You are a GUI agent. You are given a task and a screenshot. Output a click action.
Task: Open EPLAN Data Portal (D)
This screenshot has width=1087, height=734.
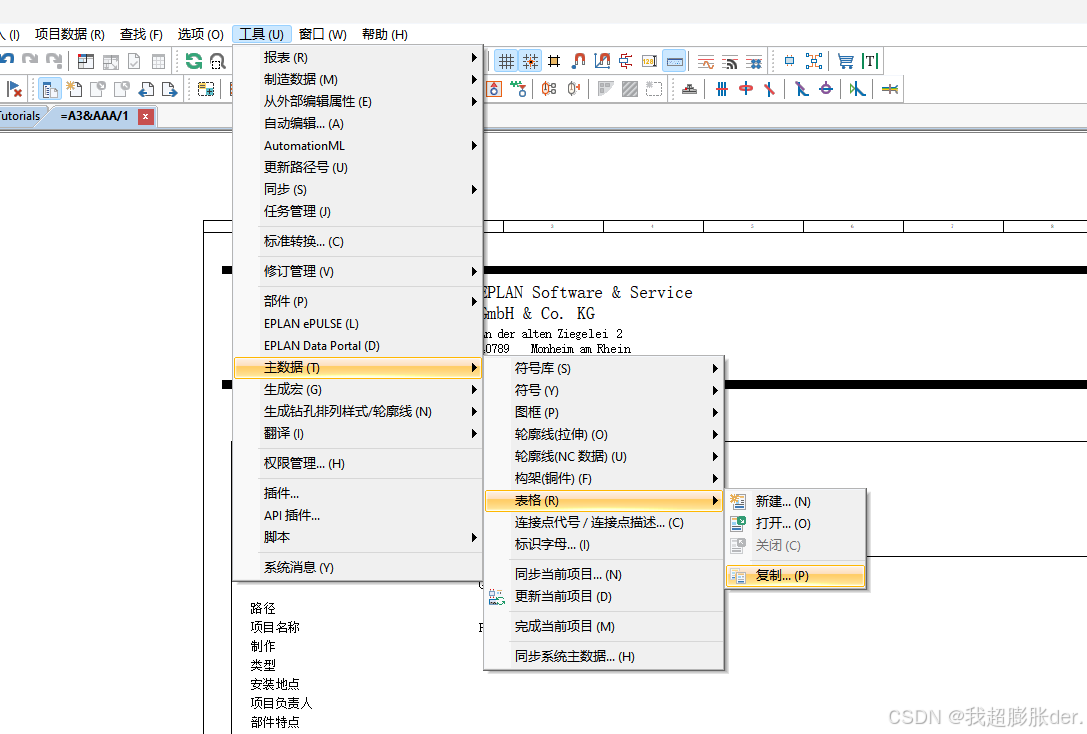[358, 345]
